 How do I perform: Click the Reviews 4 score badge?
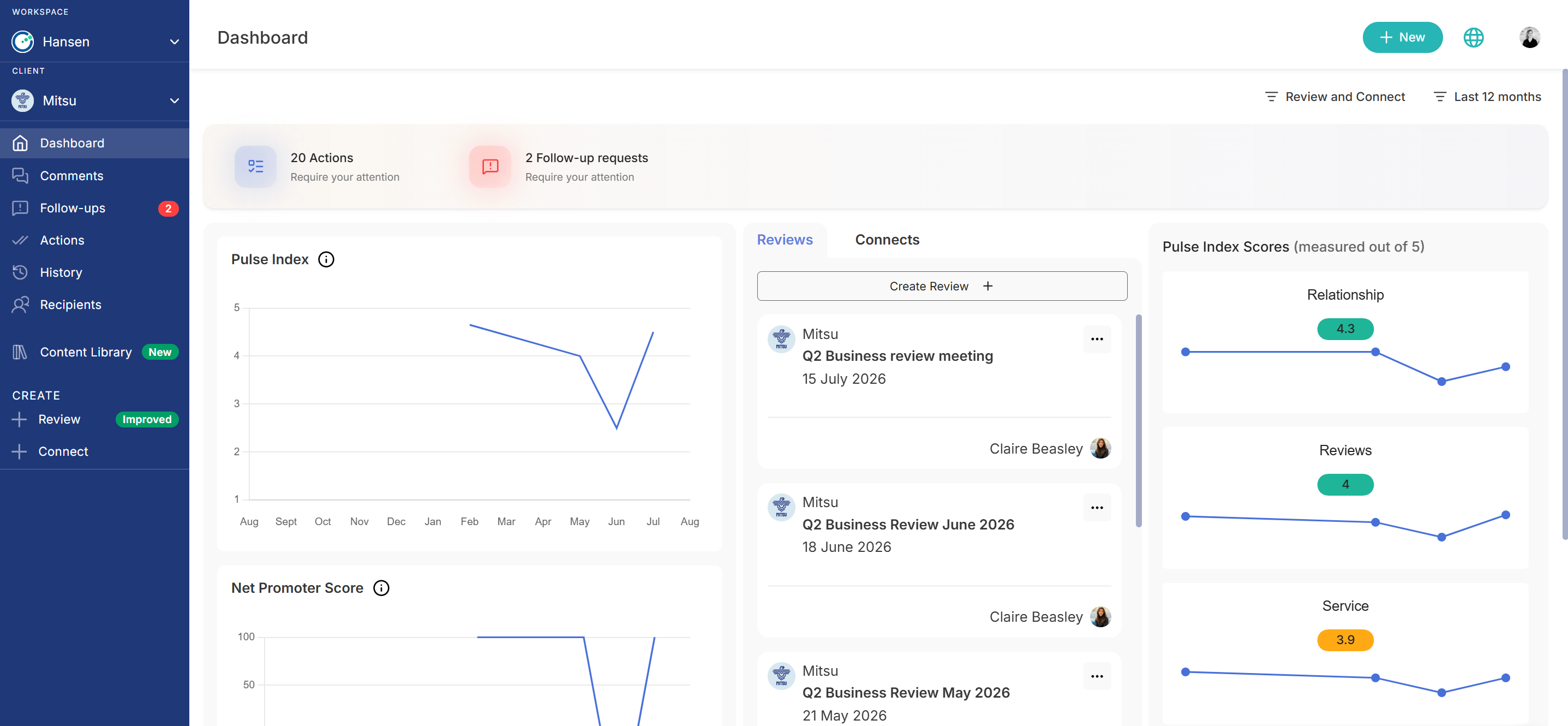click(1345, 485)
